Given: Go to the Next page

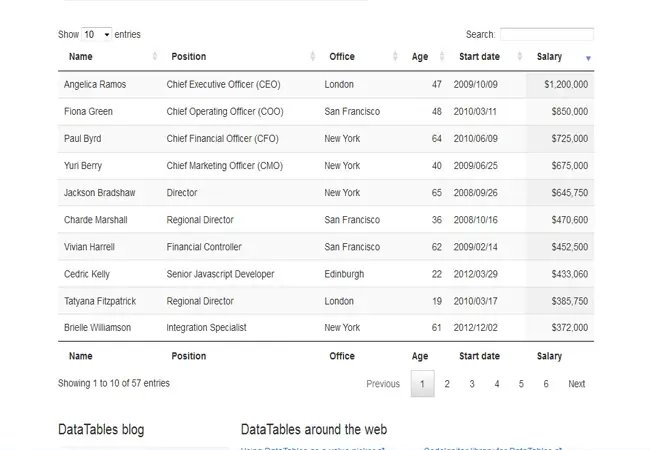Looking at the screenshot, I should pos(577,384).
